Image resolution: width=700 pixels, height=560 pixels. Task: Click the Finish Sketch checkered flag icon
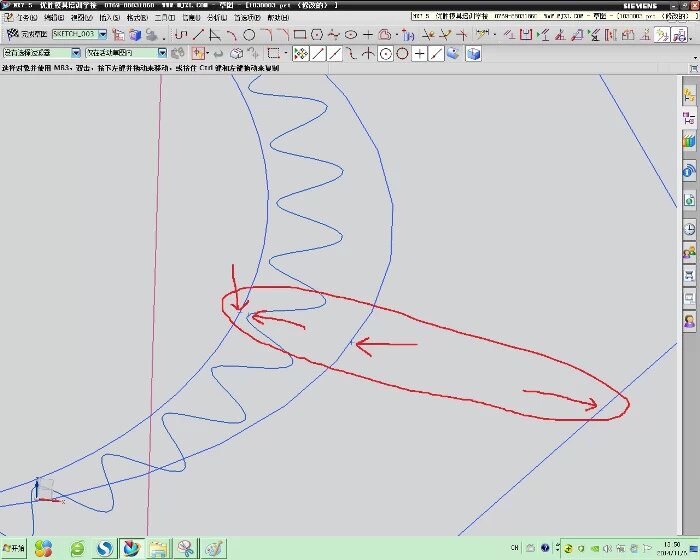pos(12,34)
